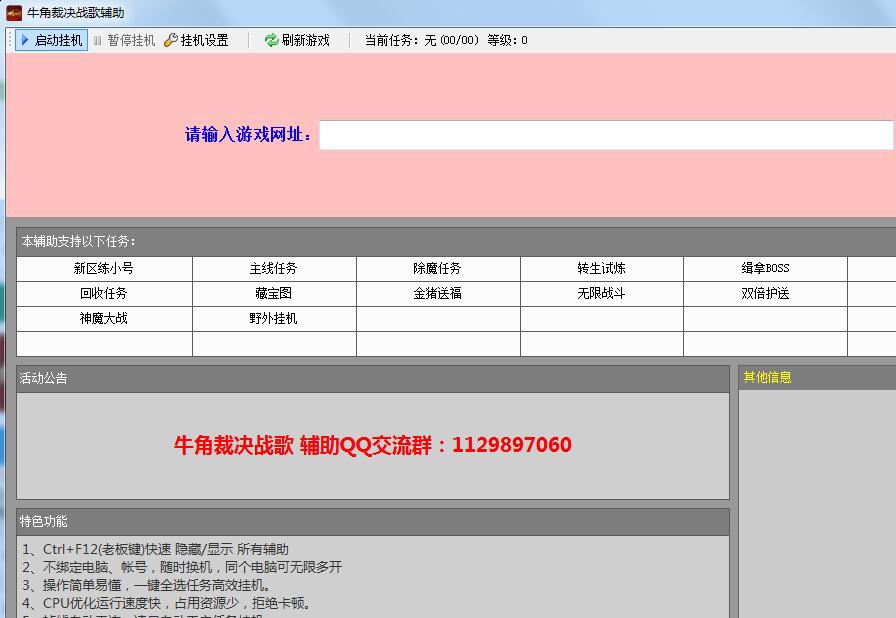Select the 回收任务 task
Viewport: 896px width, 618px height.
[x=103, y=295]
